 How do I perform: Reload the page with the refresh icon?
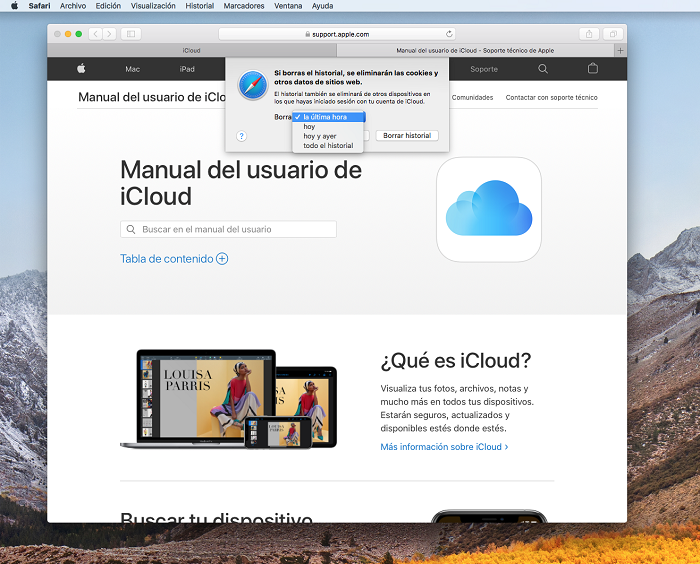(x=449, y=34)
